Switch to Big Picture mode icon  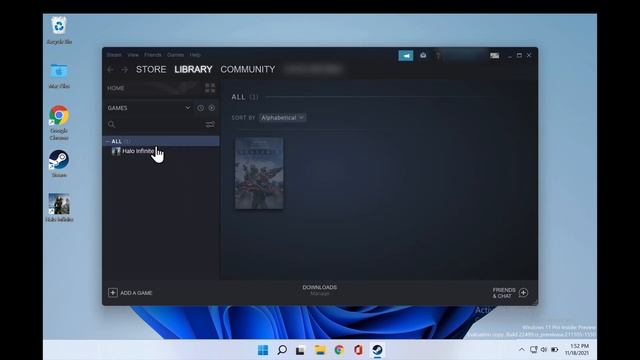click(x=495, y=56)
